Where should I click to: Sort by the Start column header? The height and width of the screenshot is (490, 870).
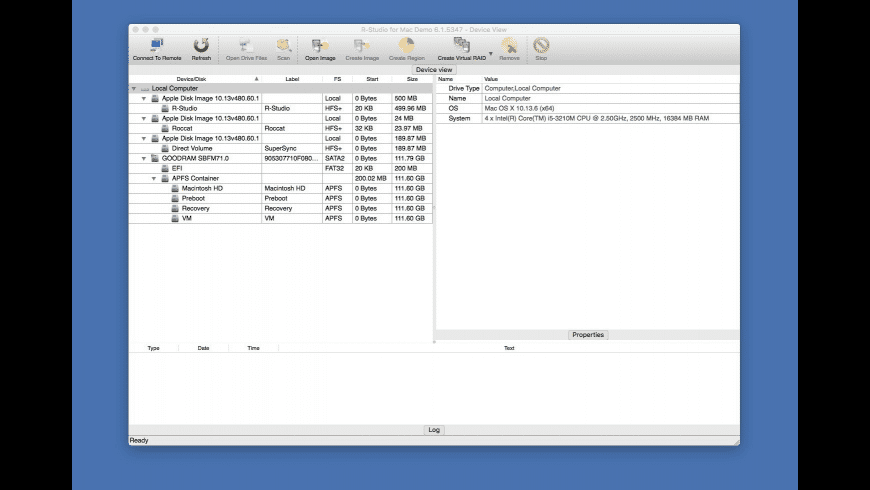pos(372,79)
